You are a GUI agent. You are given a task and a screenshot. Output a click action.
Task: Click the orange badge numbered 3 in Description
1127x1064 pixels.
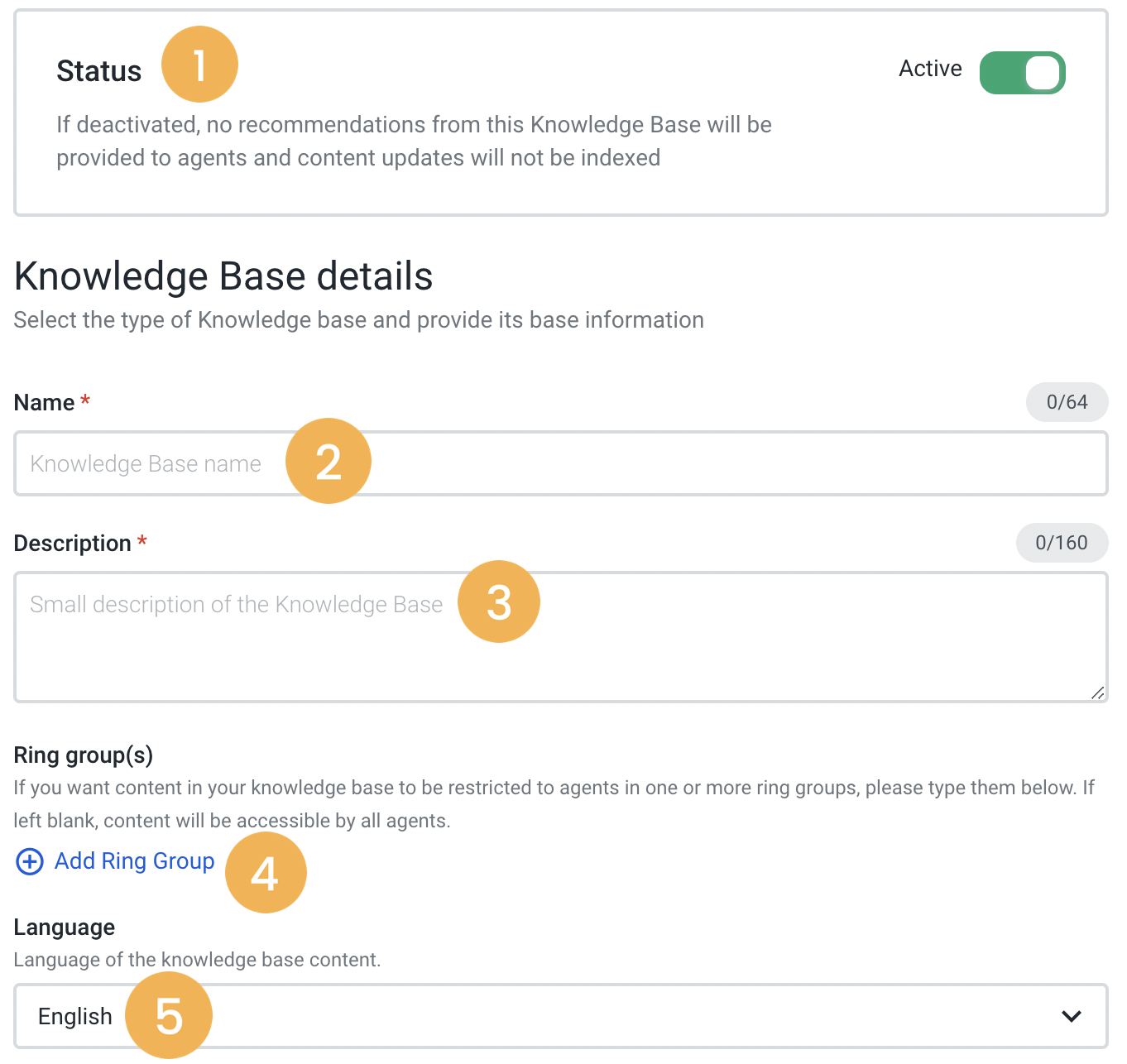click(x=499, y=601)
